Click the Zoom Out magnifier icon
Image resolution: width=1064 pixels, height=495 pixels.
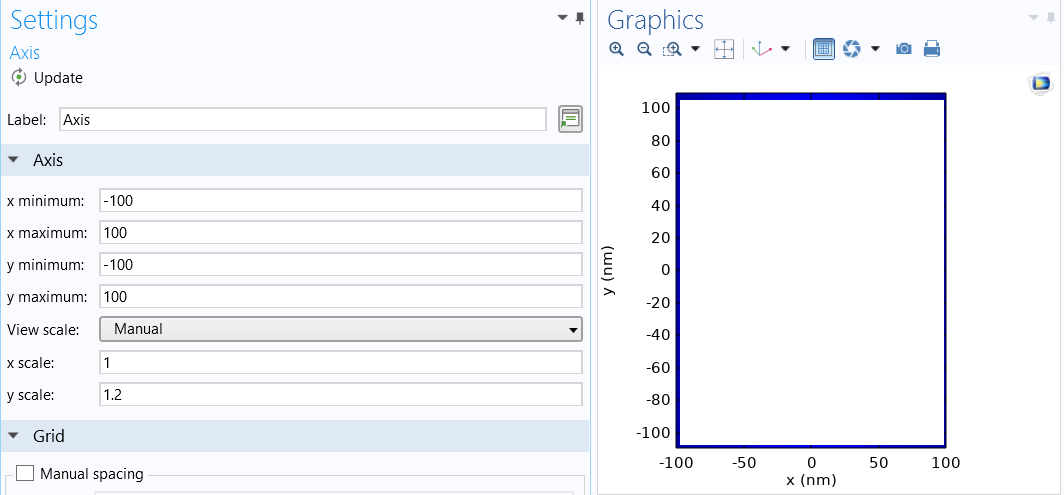click(644, 49)
